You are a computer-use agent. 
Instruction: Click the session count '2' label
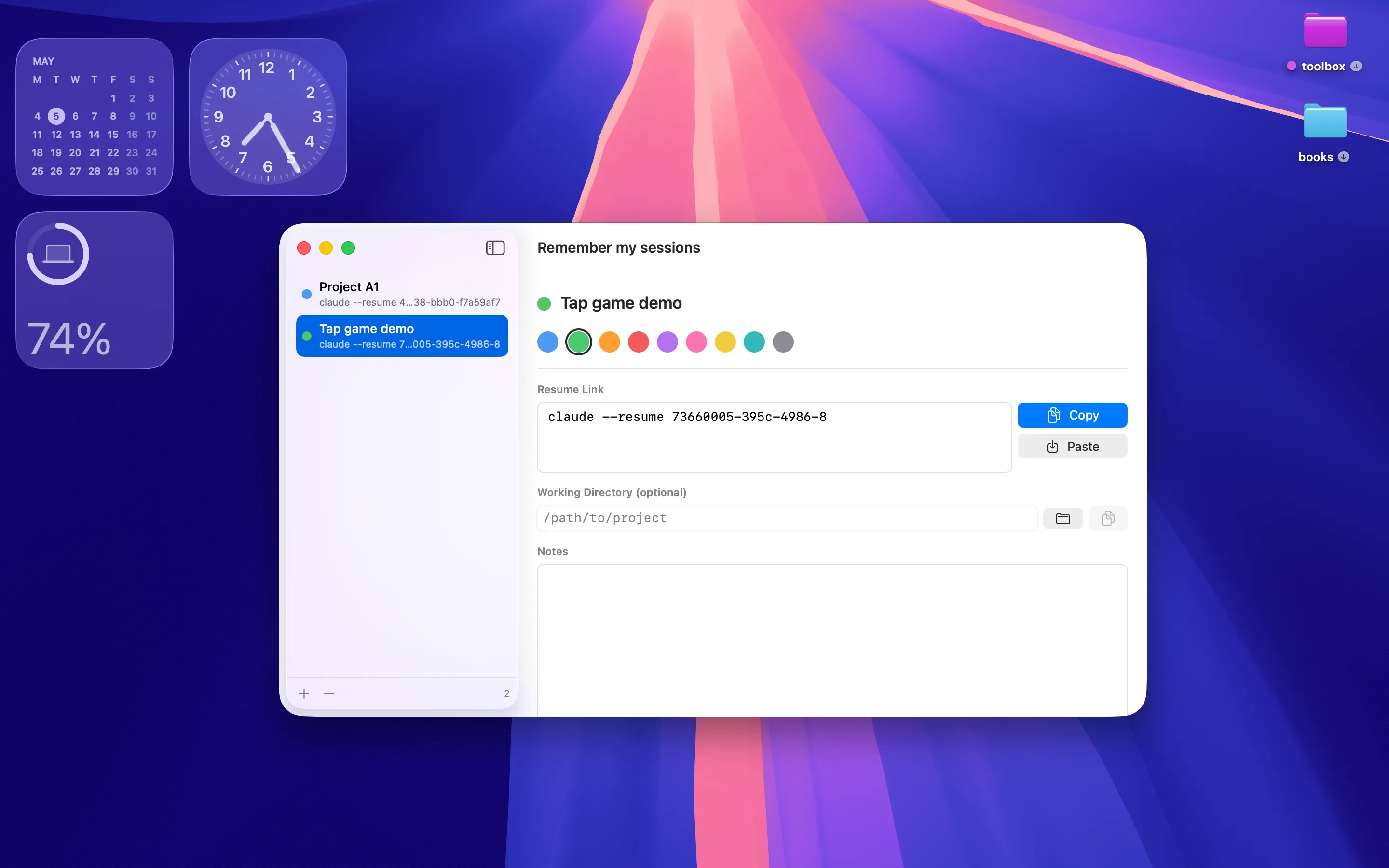pyautogui.click(x=507, y=693)
